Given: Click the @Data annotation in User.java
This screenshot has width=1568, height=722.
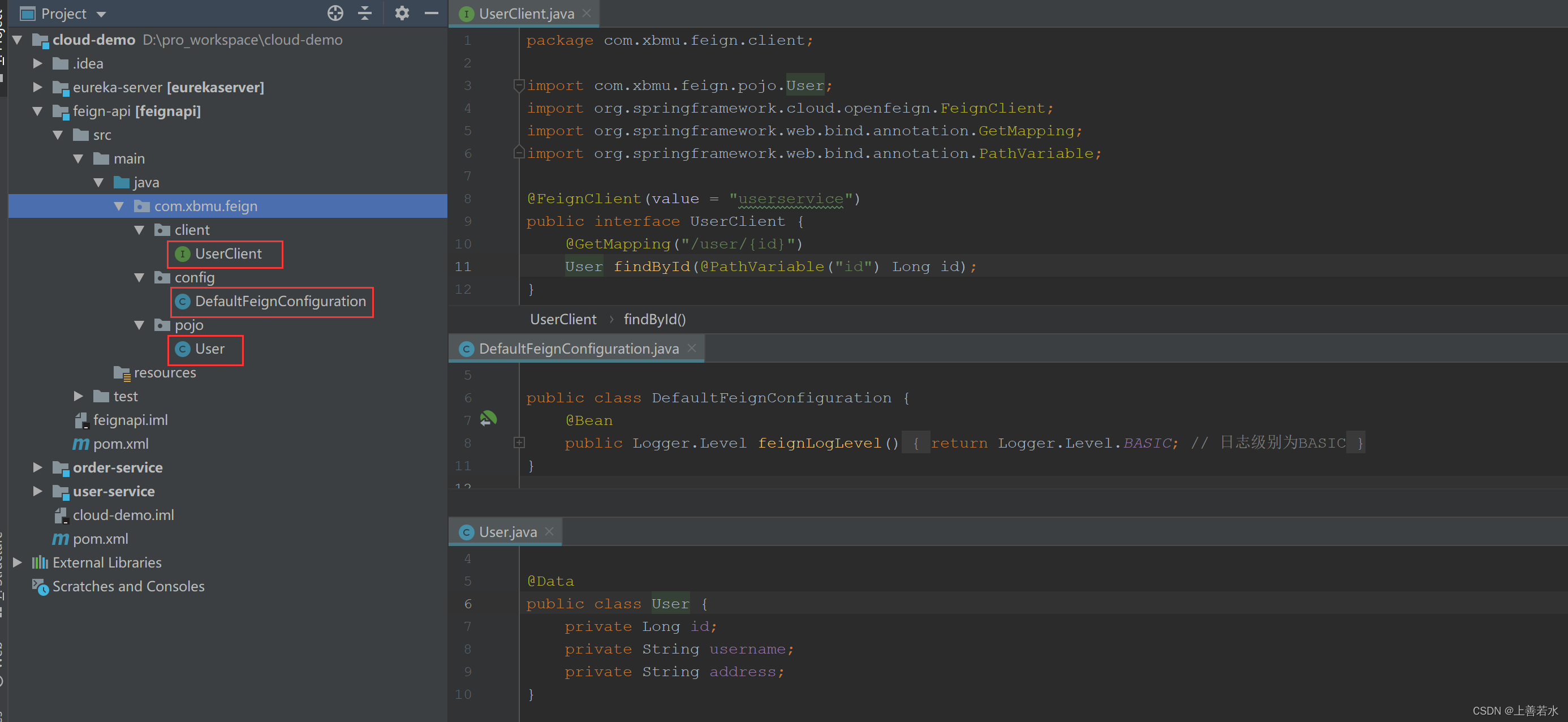Looking at the screenshot, I should [550, 581].
